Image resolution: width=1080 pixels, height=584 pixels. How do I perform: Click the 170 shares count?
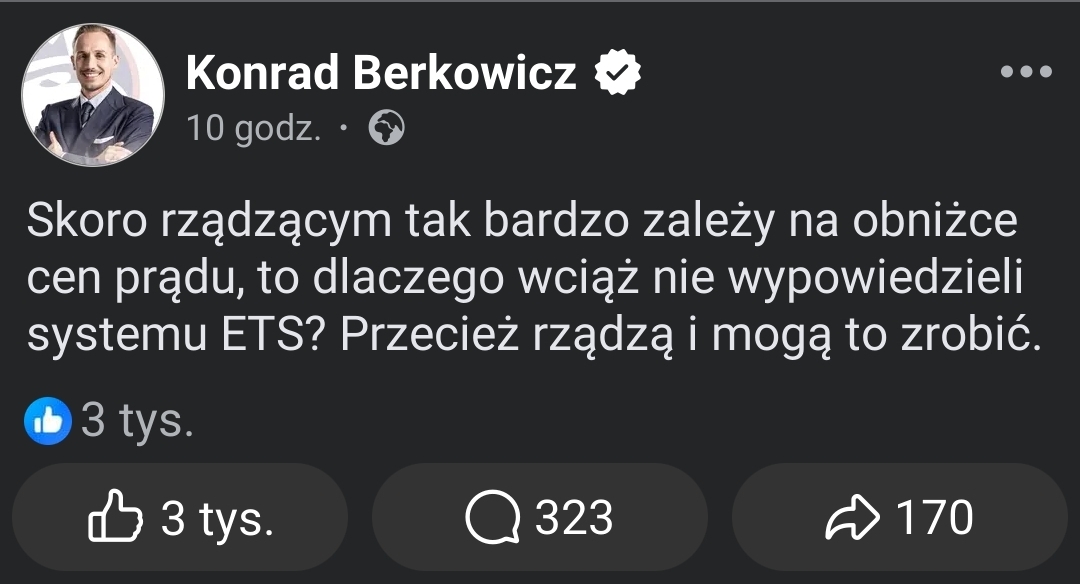tap(934, 518)
